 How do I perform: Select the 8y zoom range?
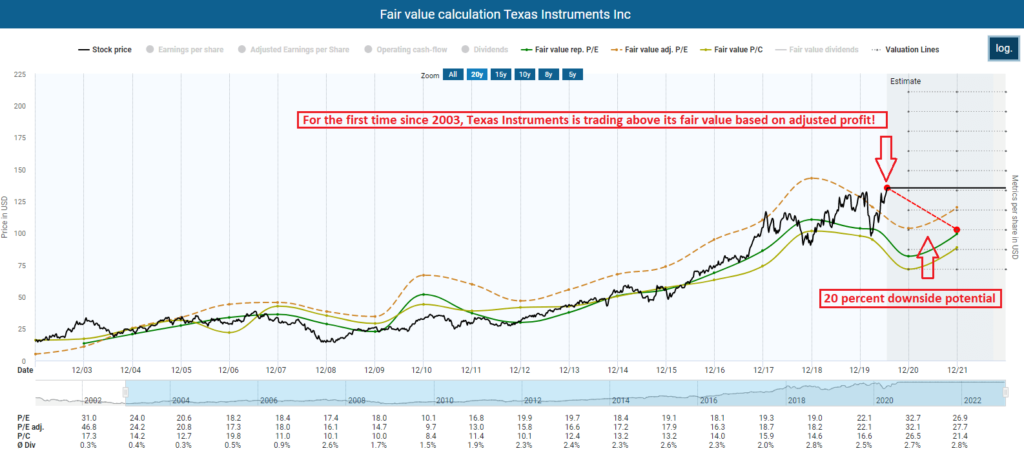click(549, 75)
